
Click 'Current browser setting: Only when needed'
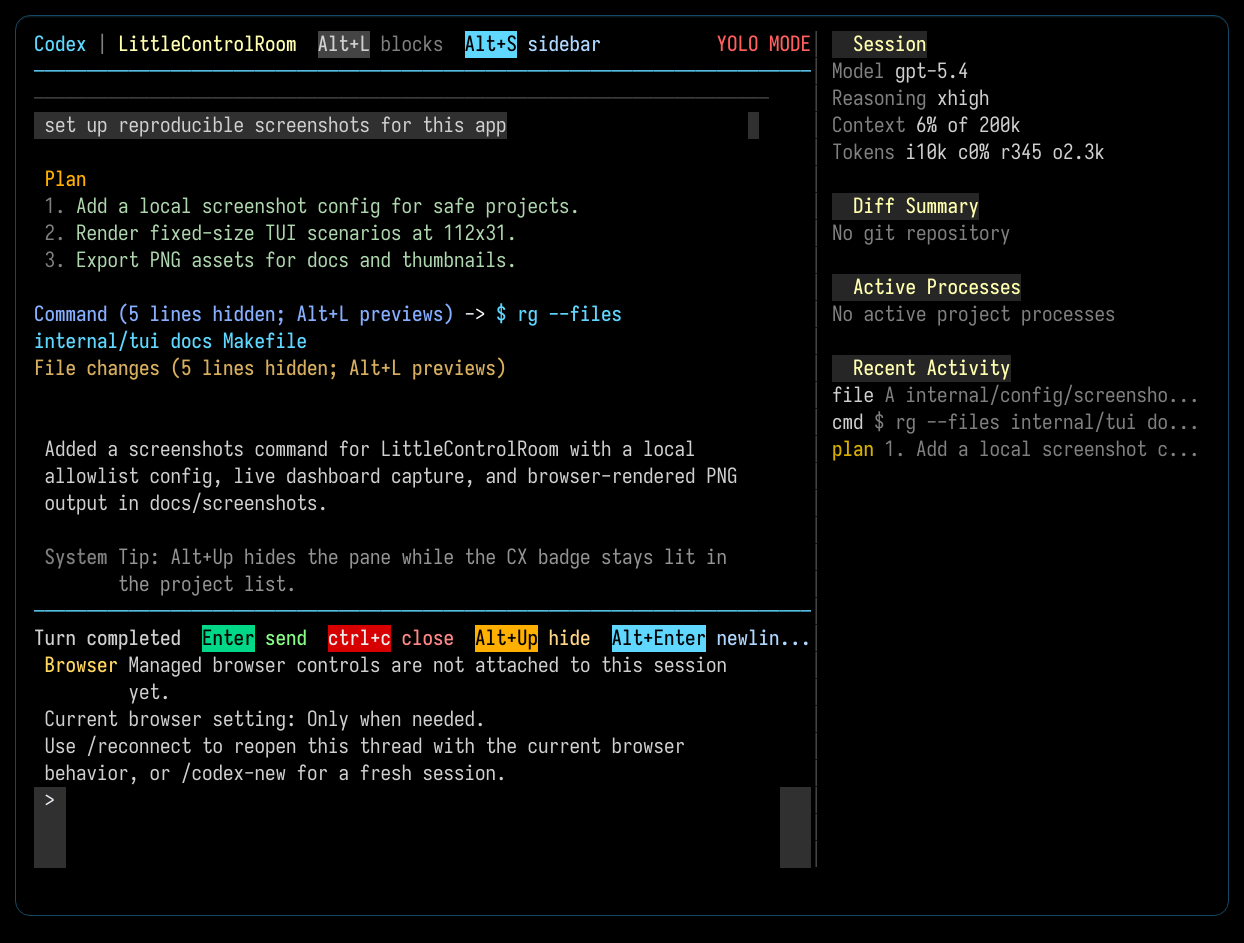(x=265, y=719)
